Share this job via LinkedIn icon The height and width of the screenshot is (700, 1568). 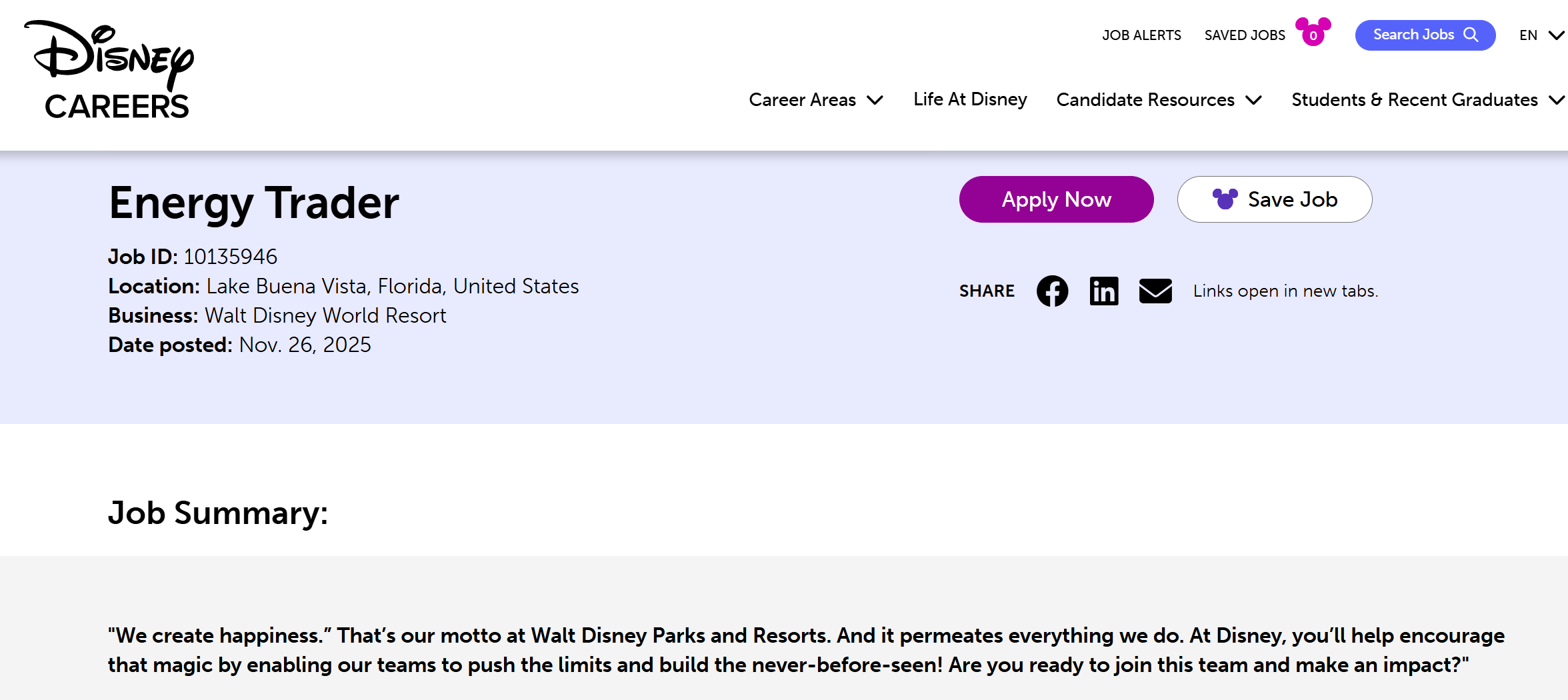click(x=1103, y=291)
